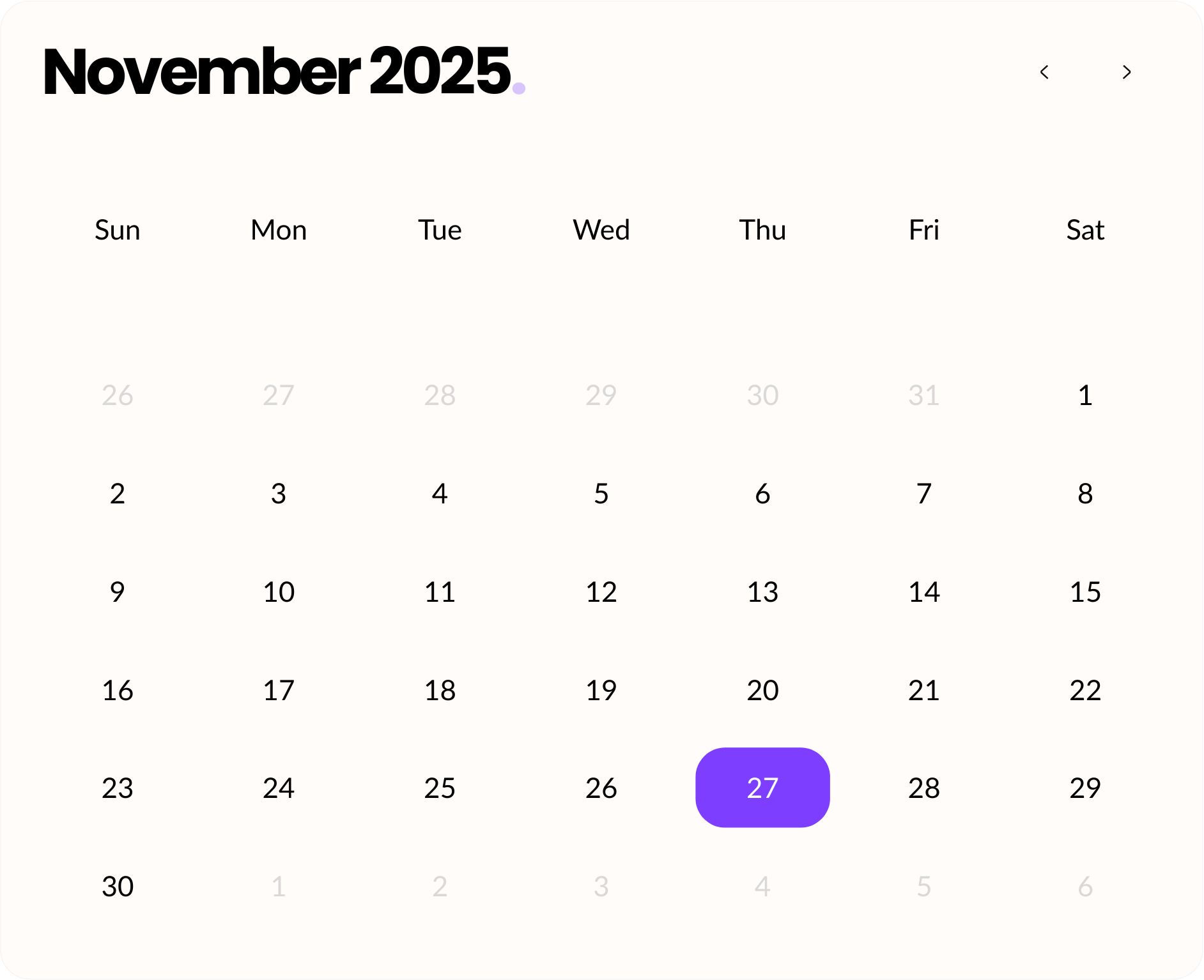Select Saturday November 1
The height and width of the screenshot is (980, 1204).
pyautogui.click(x=1085, y=395)
